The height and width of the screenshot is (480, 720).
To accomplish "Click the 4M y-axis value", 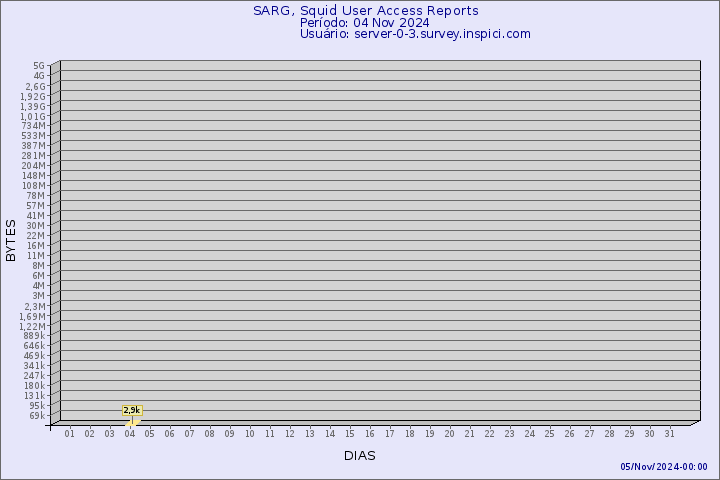I will 39,285.
